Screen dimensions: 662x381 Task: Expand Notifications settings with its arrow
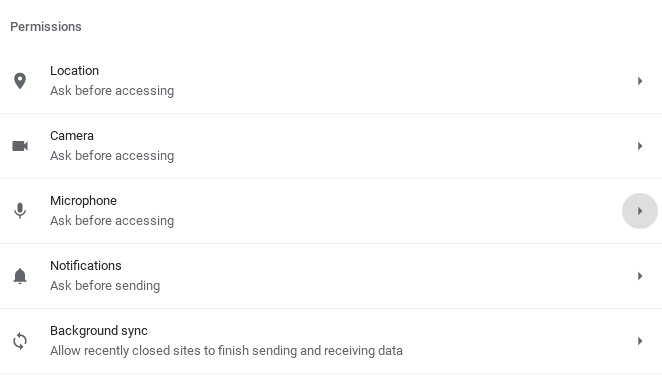coord(640,276)
